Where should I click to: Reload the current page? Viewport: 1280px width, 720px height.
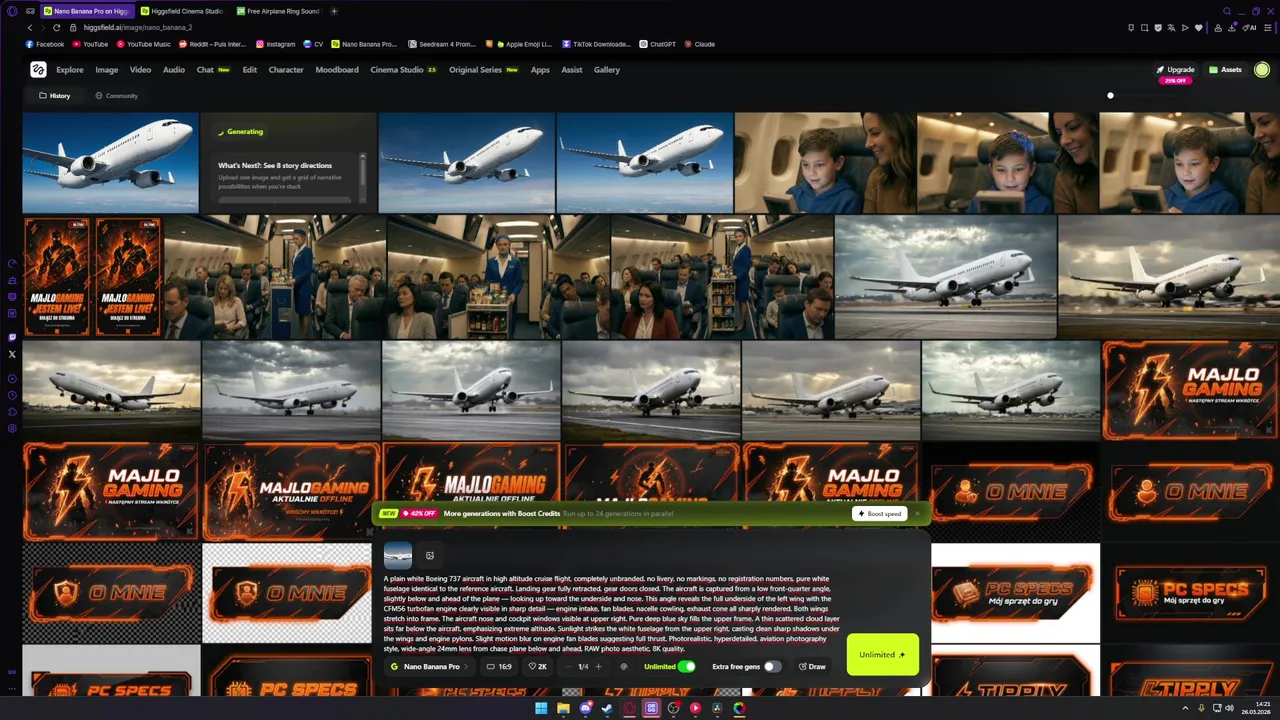coord(56,27)
